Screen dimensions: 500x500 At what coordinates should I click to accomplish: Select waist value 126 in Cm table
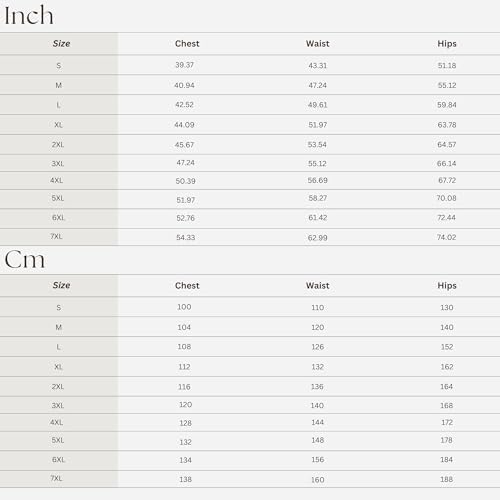click(317, 347)
